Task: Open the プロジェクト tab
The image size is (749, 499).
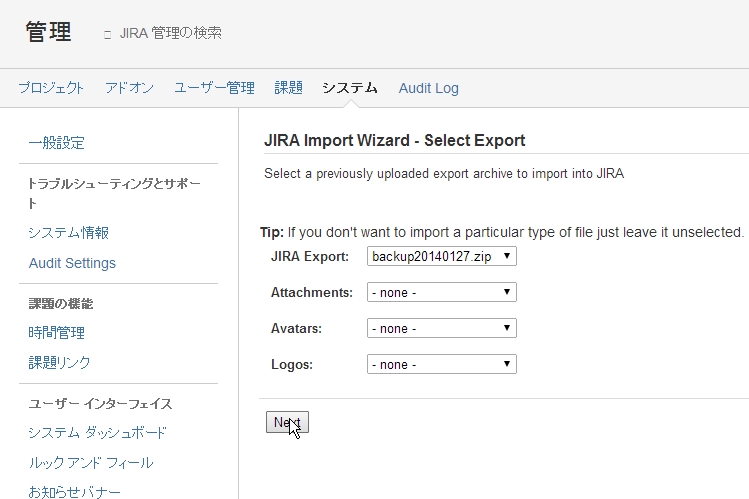Action: pyautogui.click(x=51, y=88)
